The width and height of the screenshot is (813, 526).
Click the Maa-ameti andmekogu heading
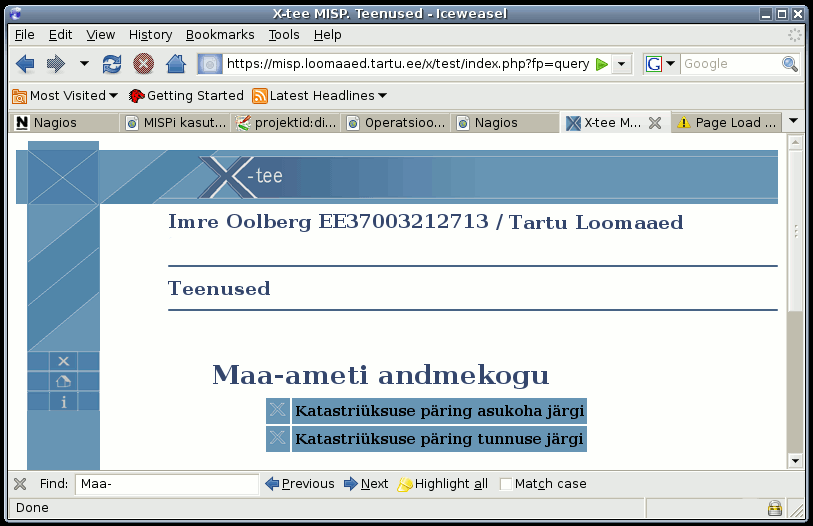[x=381, y=375]
